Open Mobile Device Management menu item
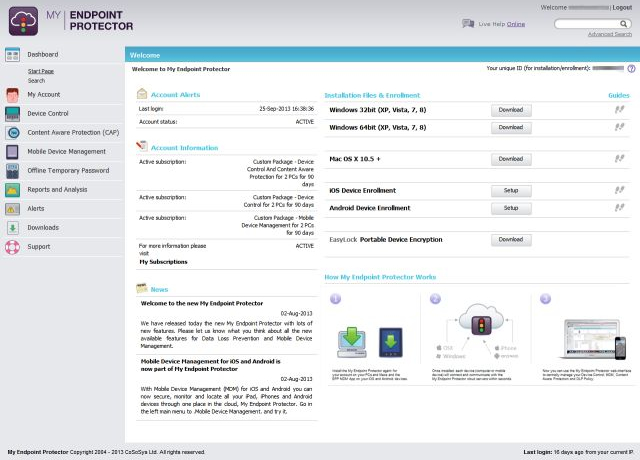The height and width of the screenshot is (460, 640). [67, 152]
